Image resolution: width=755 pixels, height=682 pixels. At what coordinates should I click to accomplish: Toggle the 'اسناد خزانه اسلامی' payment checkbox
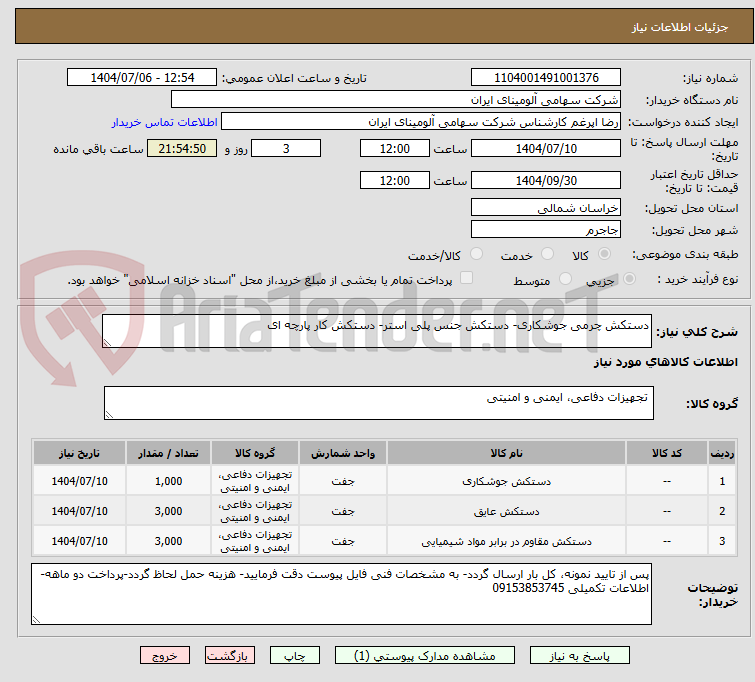point(466,279)
